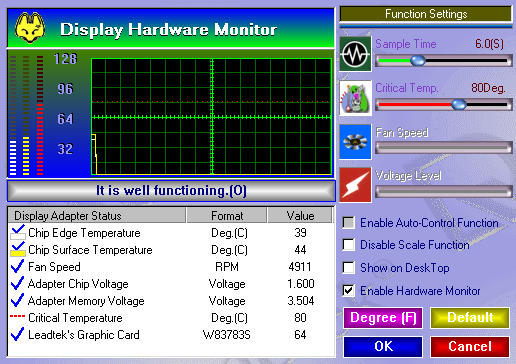Click the Fan Speed fan icon
516x364 pixels.
[x=355, y=142]
